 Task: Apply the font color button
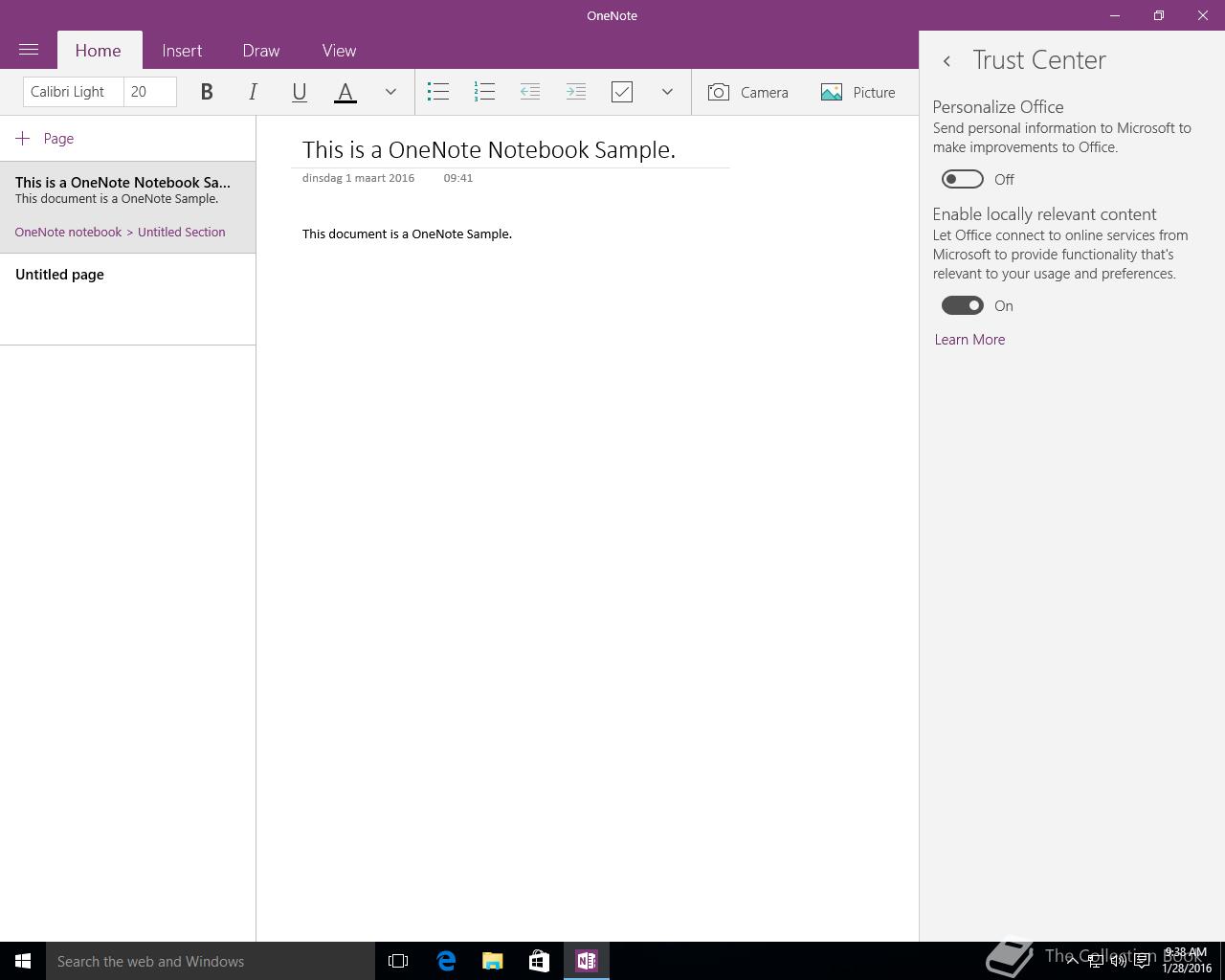[x=345, y=92]
